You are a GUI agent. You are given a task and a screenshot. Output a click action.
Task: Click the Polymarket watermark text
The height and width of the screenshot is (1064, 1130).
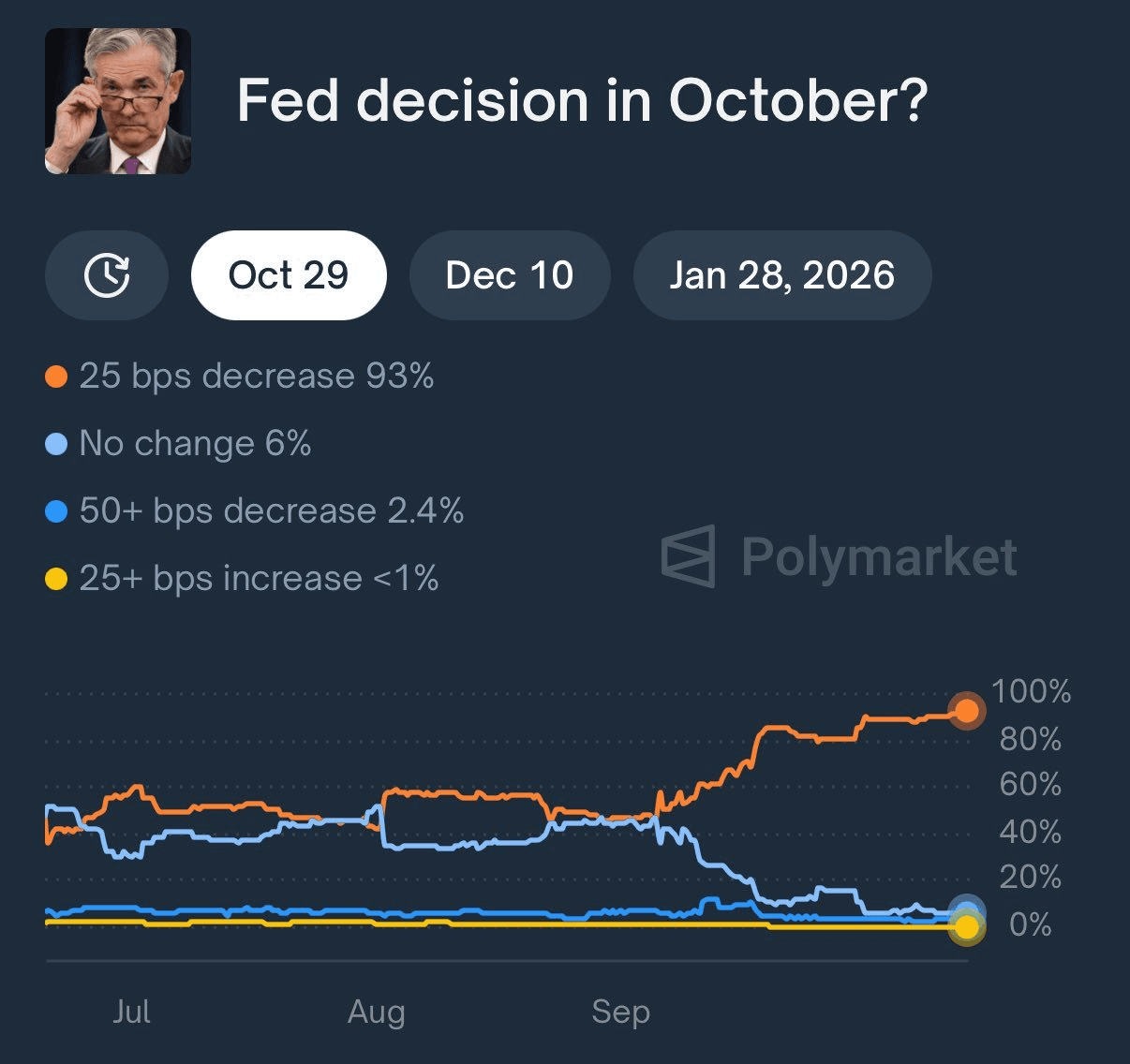[x=879, y=557]
